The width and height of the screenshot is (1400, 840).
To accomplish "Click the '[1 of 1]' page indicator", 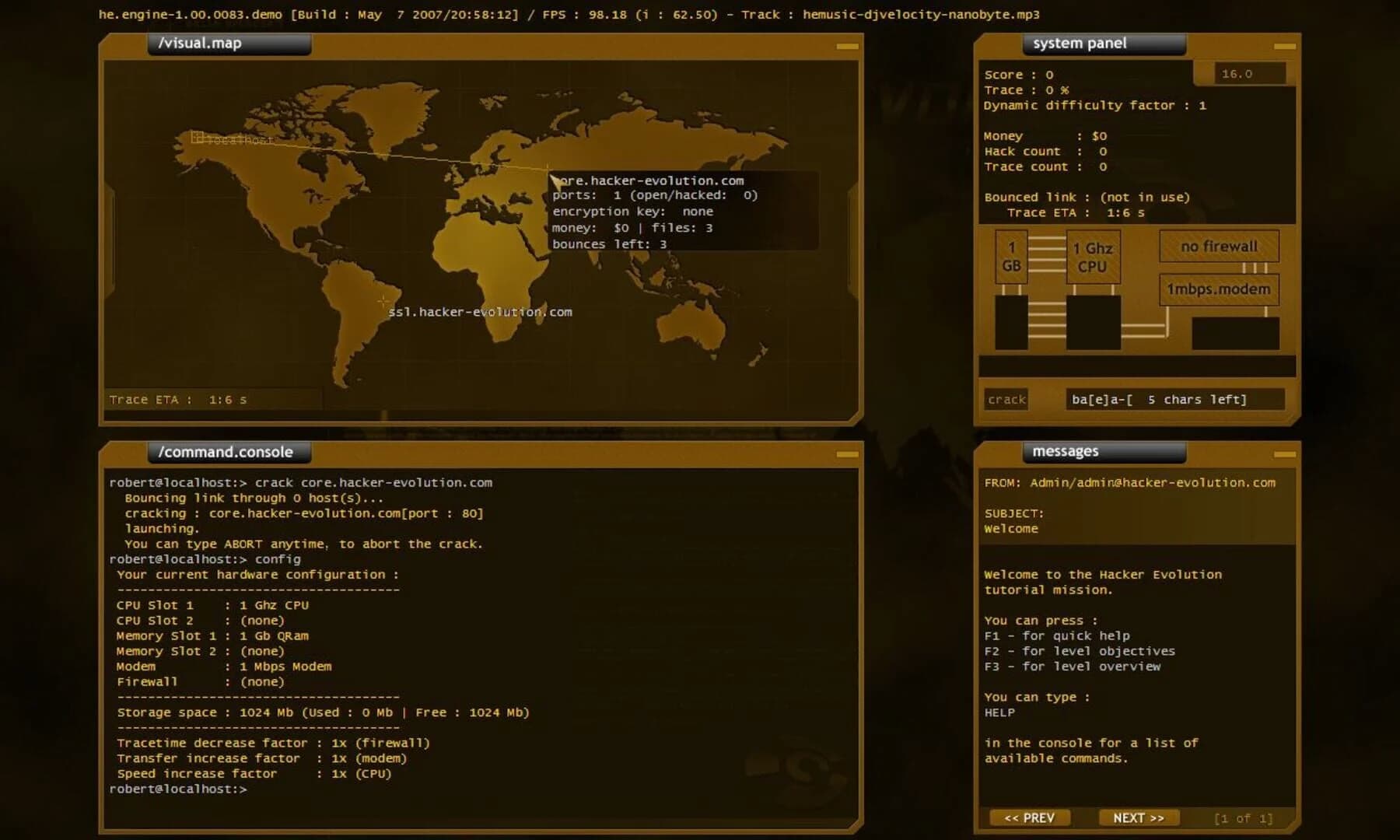I will pos(1243,818).
